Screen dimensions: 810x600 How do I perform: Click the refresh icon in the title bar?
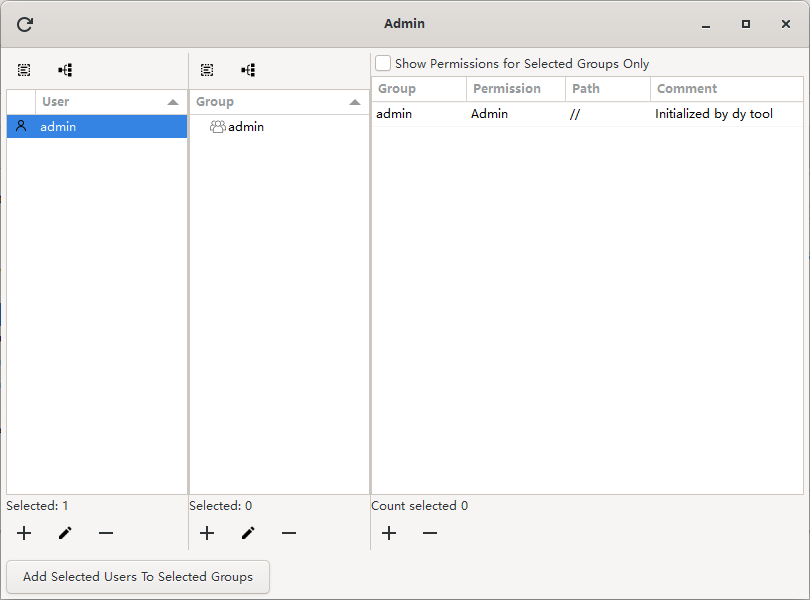(23, 23)
